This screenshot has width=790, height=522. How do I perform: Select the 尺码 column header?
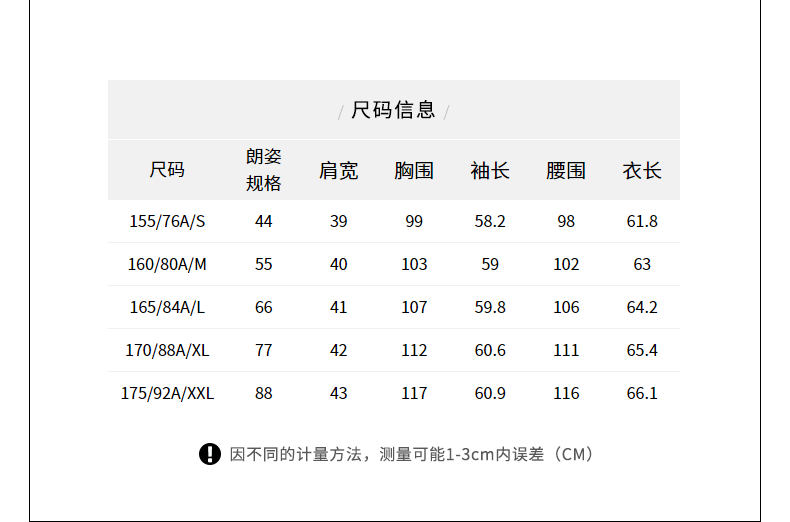[167, 170]
